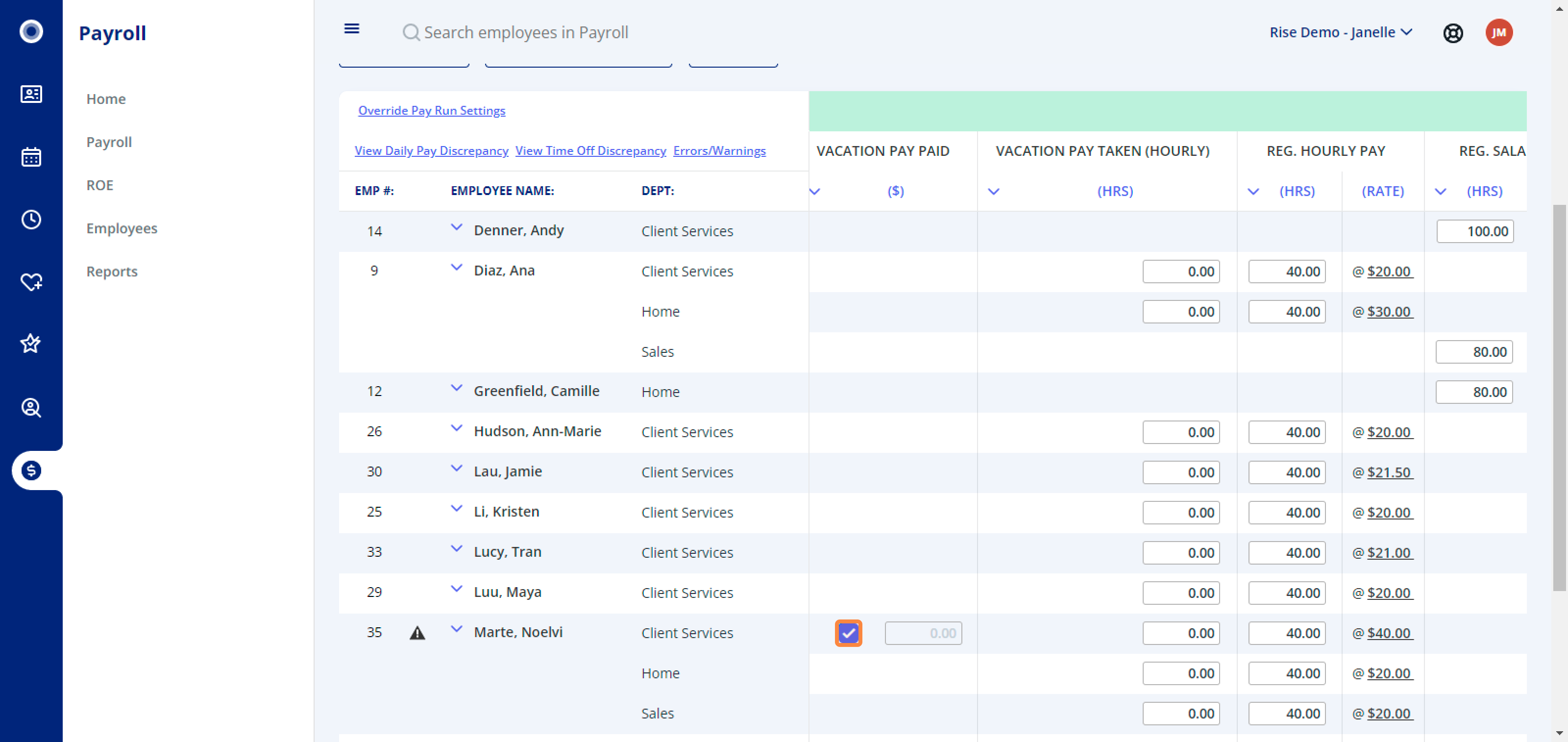Open ROE menu item
1568x742 pixels.
pyautogui.click(x=100, y=185)
